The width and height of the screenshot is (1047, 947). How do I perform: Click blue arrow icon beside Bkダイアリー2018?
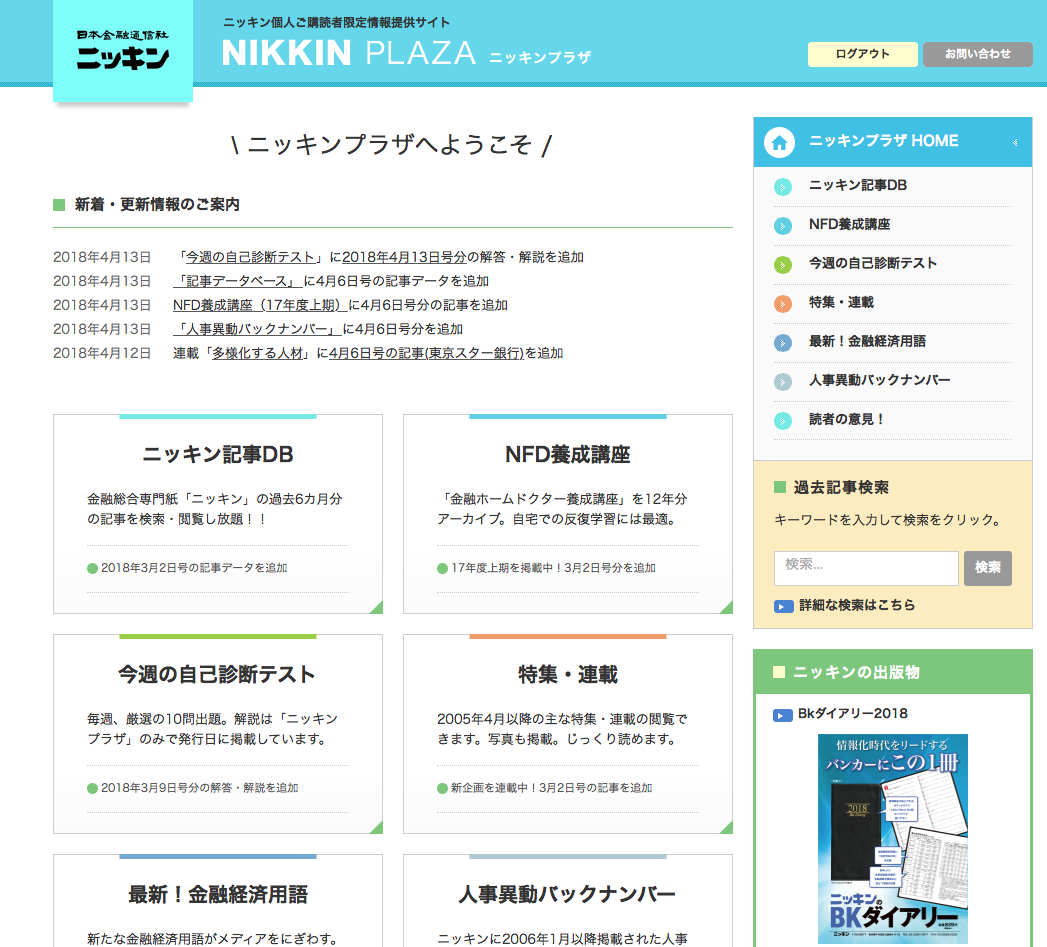click(x=783, y=715)
